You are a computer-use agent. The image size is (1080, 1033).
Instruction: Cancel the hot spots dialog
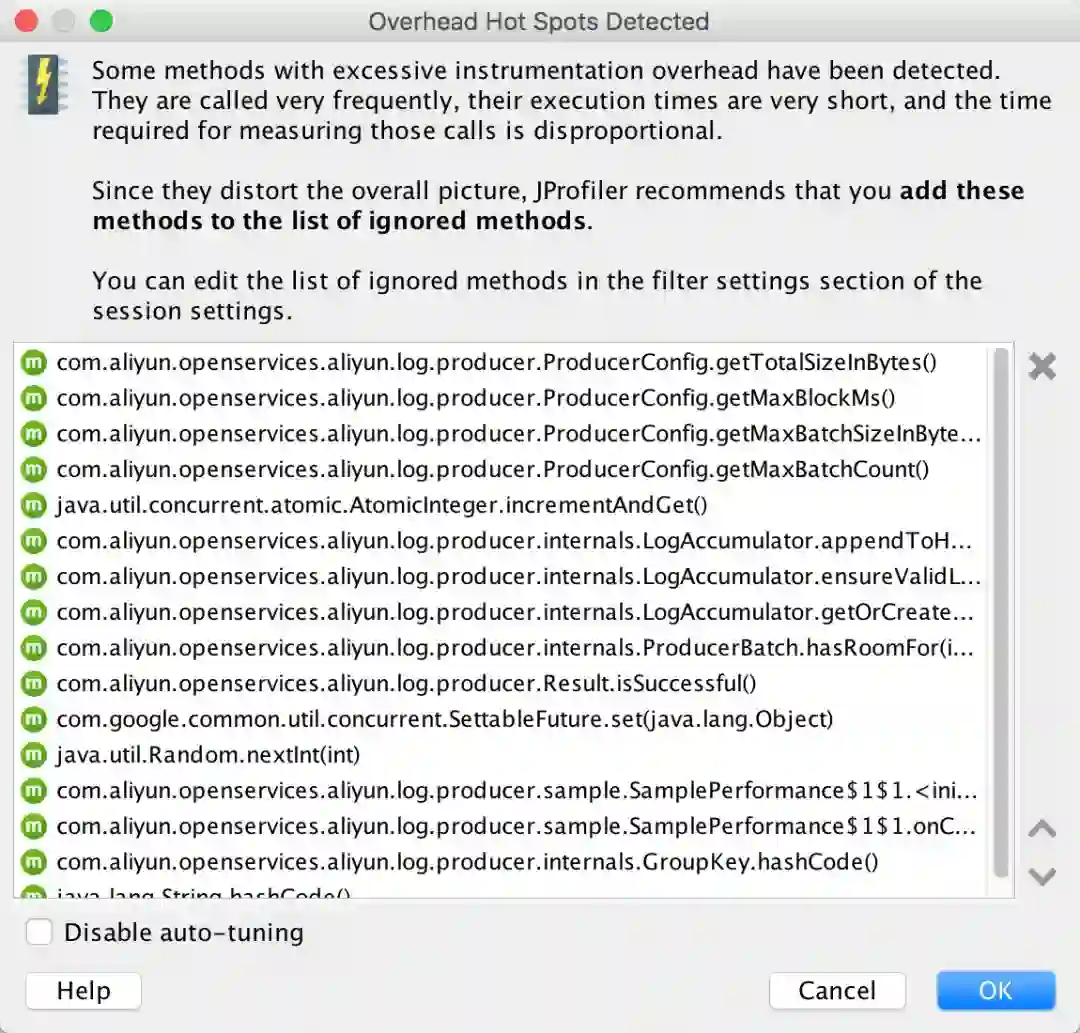point(837,990)
